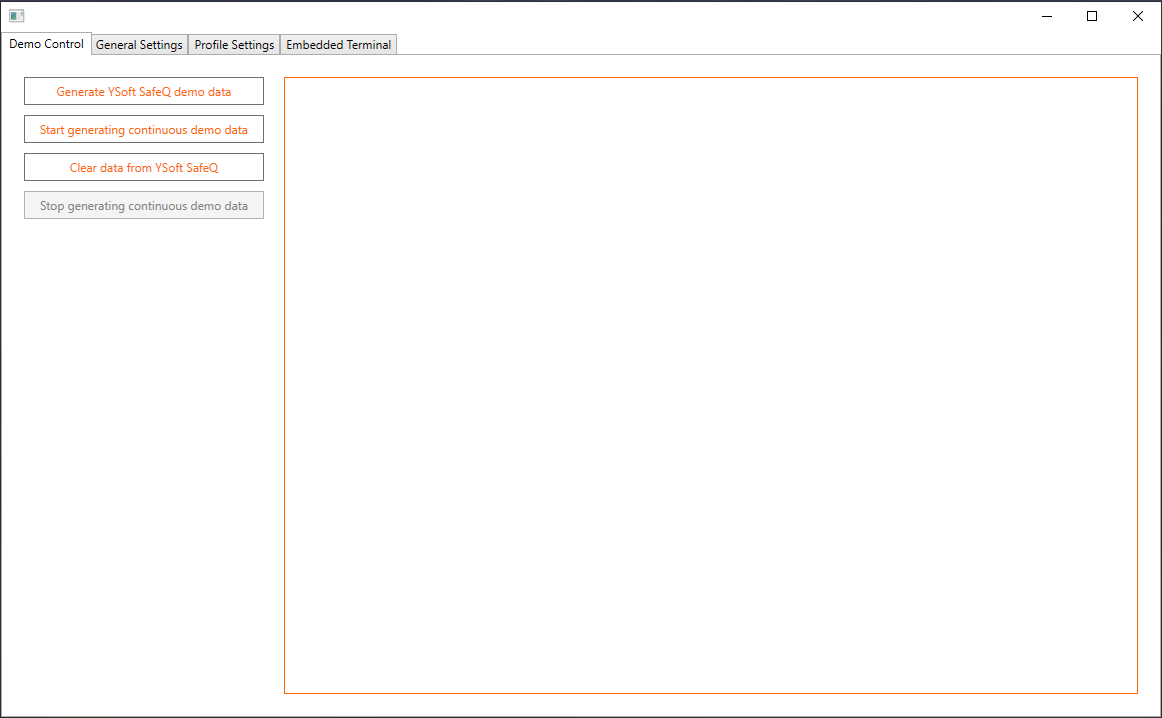The image size is (1162, 718).
Task: Select the Embedded Terminal tab
Action: click(339, 45)
